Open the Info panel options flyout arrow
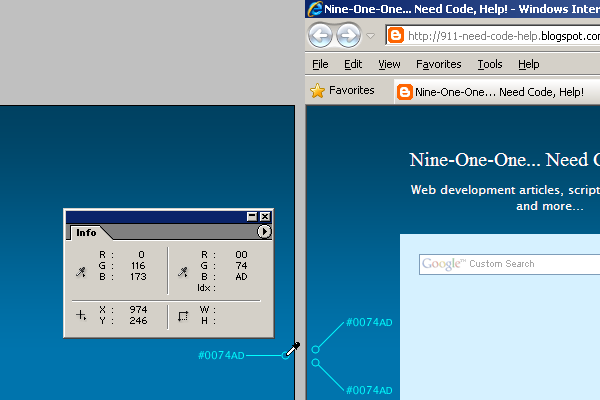This screenshot has height=400, width=600. point(264,232)
